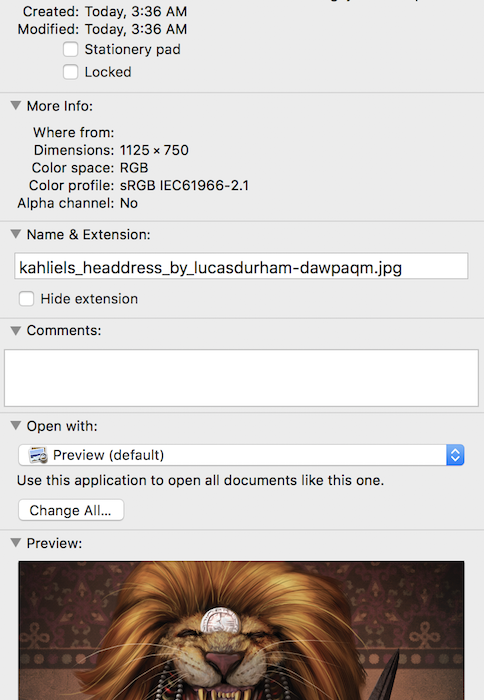Collapse the Comments section
This screenshot has height=700, width=484.
click(16, 330)
